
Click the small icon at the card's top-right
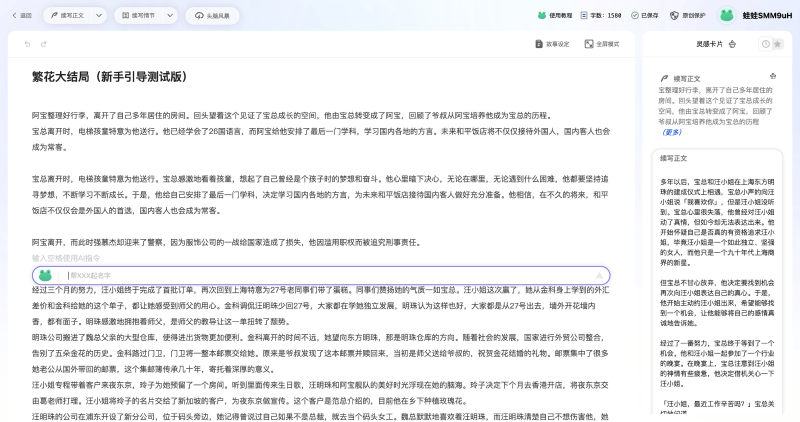coord(772,77)
